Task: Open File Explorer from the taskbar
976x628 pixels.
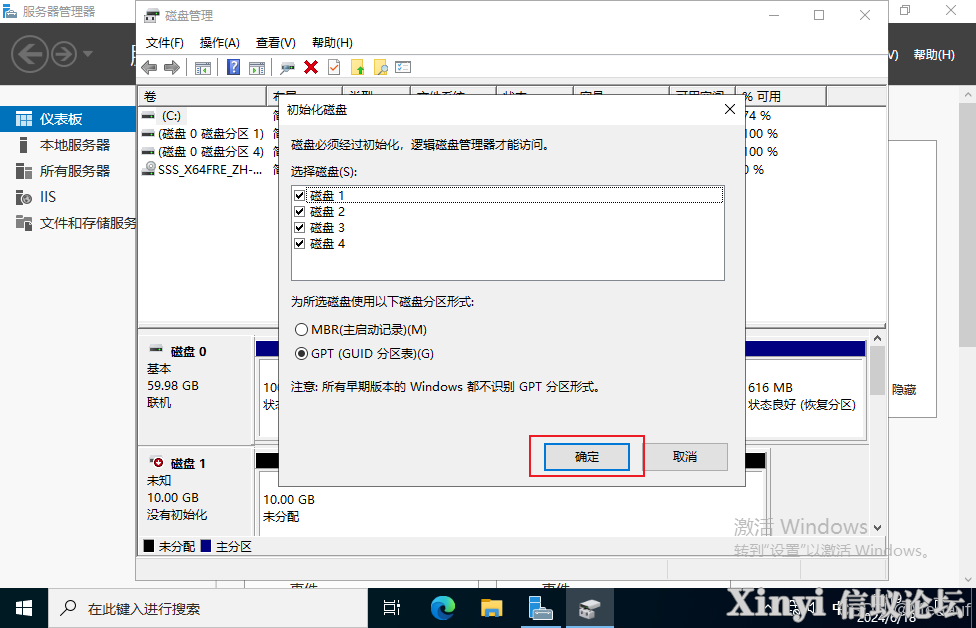Action: coord(491,608)
